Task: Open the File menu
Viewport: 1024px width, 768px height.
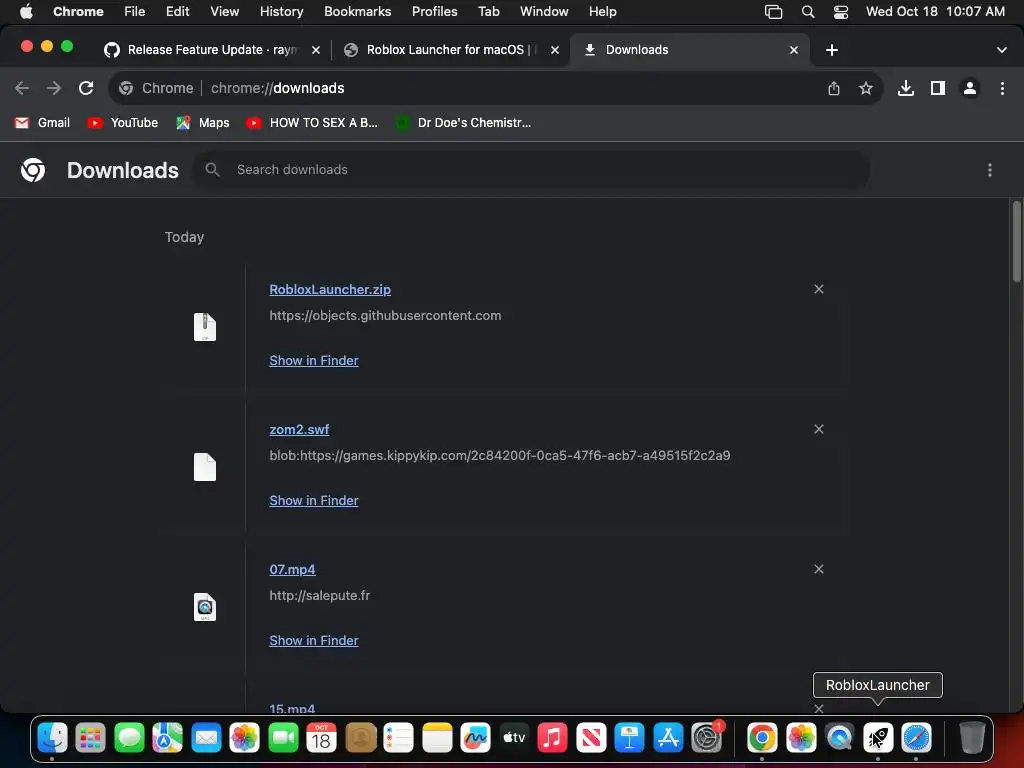Action: click(x=135, y=11)
